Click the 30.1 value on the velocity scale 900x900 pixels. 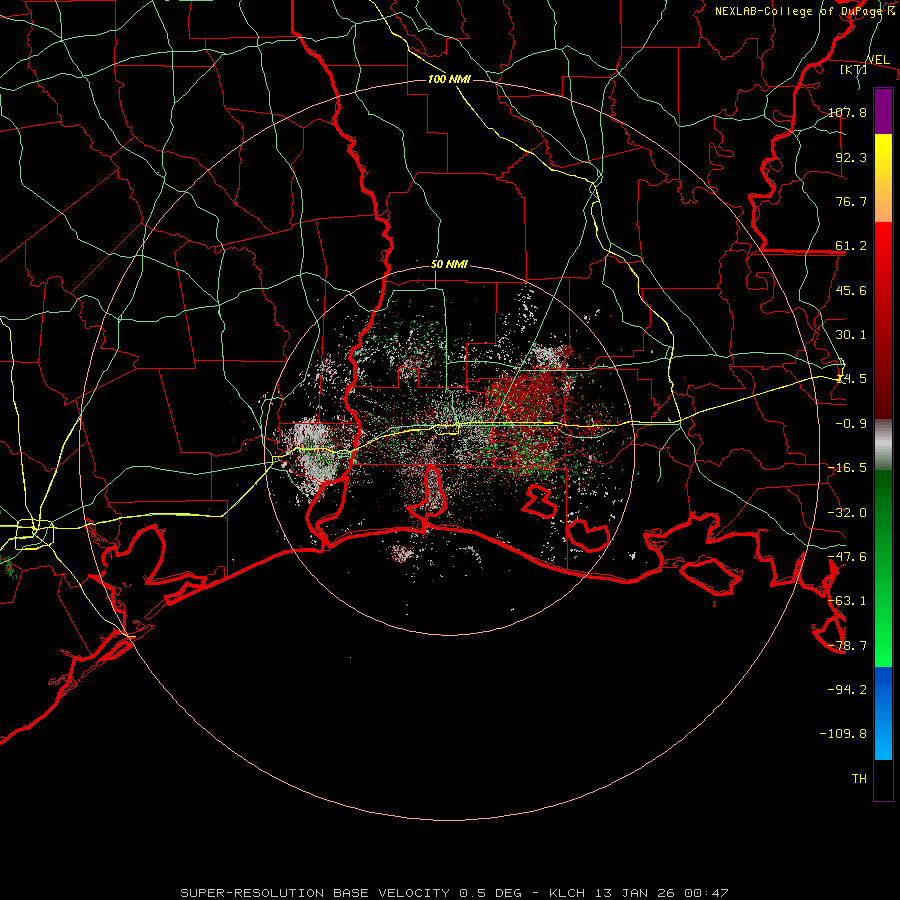(851, 335)
